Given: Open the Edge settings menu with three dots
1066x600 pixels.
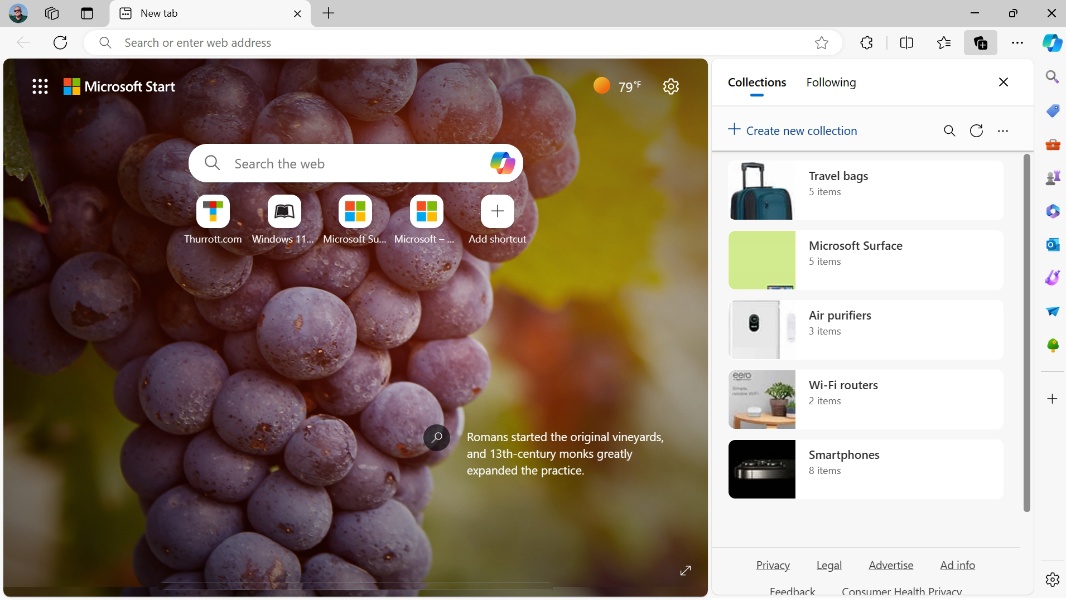Looking at the screenshot, I should point(1017,43).
